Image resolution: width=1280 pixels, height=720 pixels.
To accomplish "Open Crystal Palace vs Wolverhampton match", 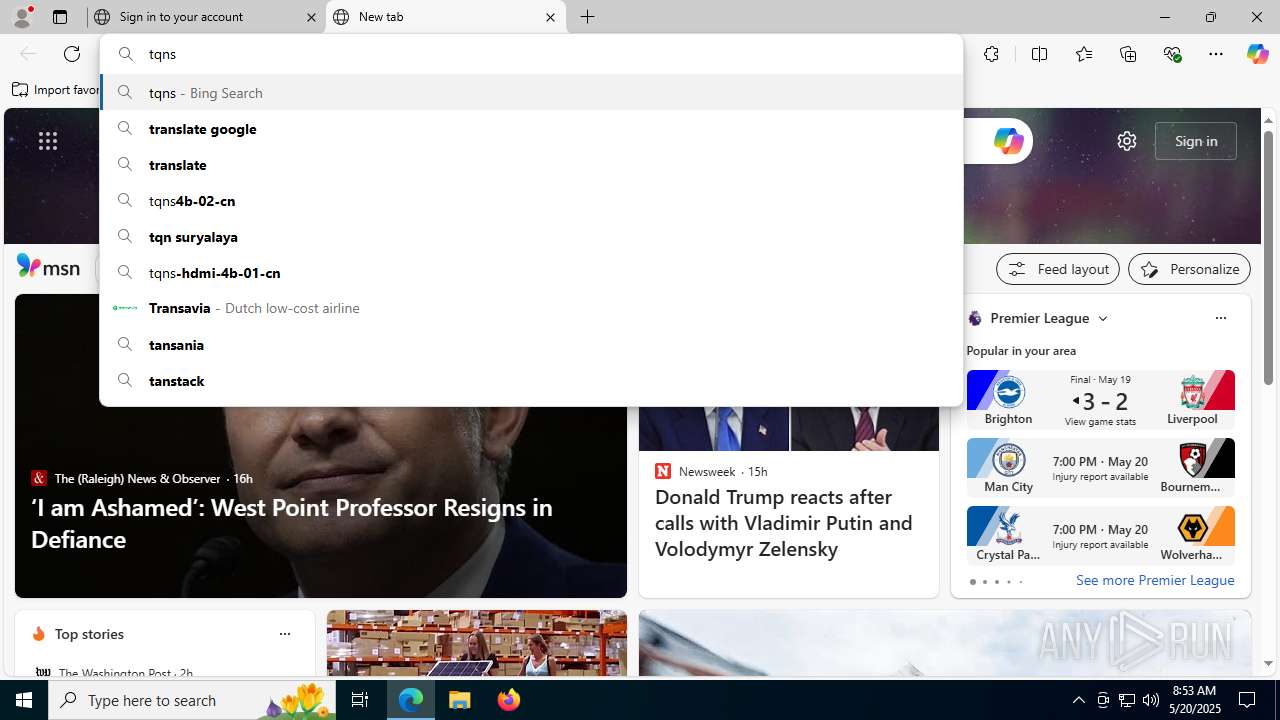I will coord(1100,536).
